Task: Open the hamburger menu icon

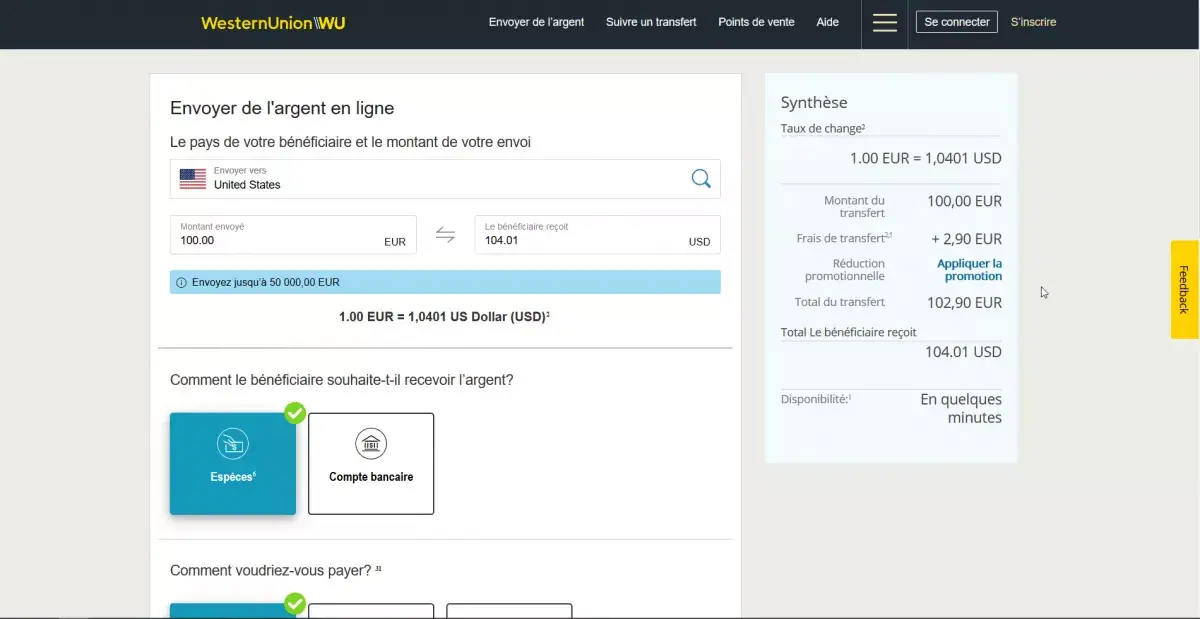Action: pos(885,22)
